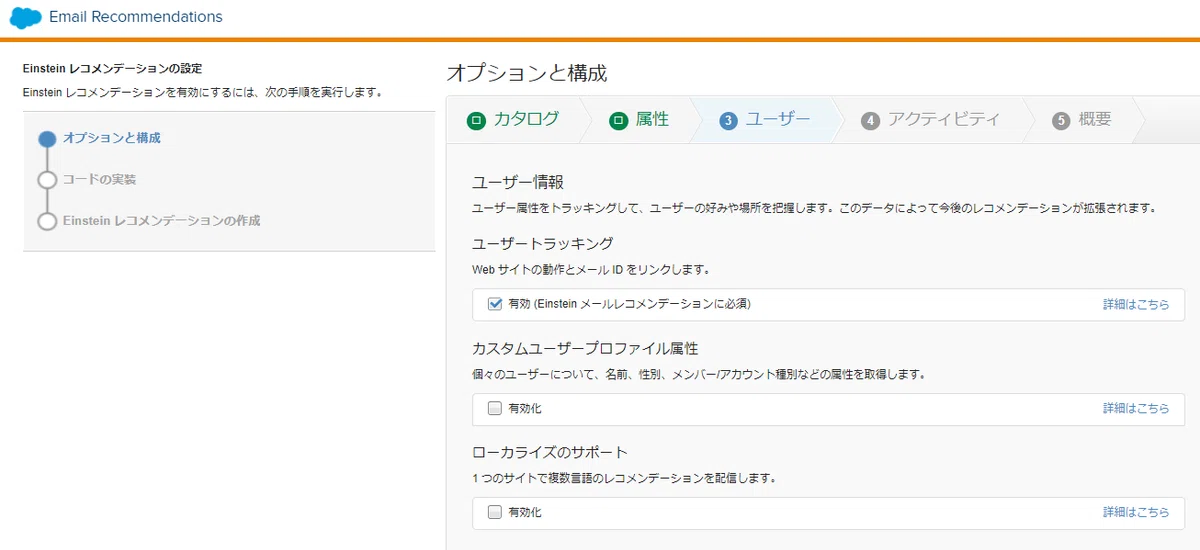
Task: Click the Einstein レコメンデーションの設定 title
Action: pos(112,69)
